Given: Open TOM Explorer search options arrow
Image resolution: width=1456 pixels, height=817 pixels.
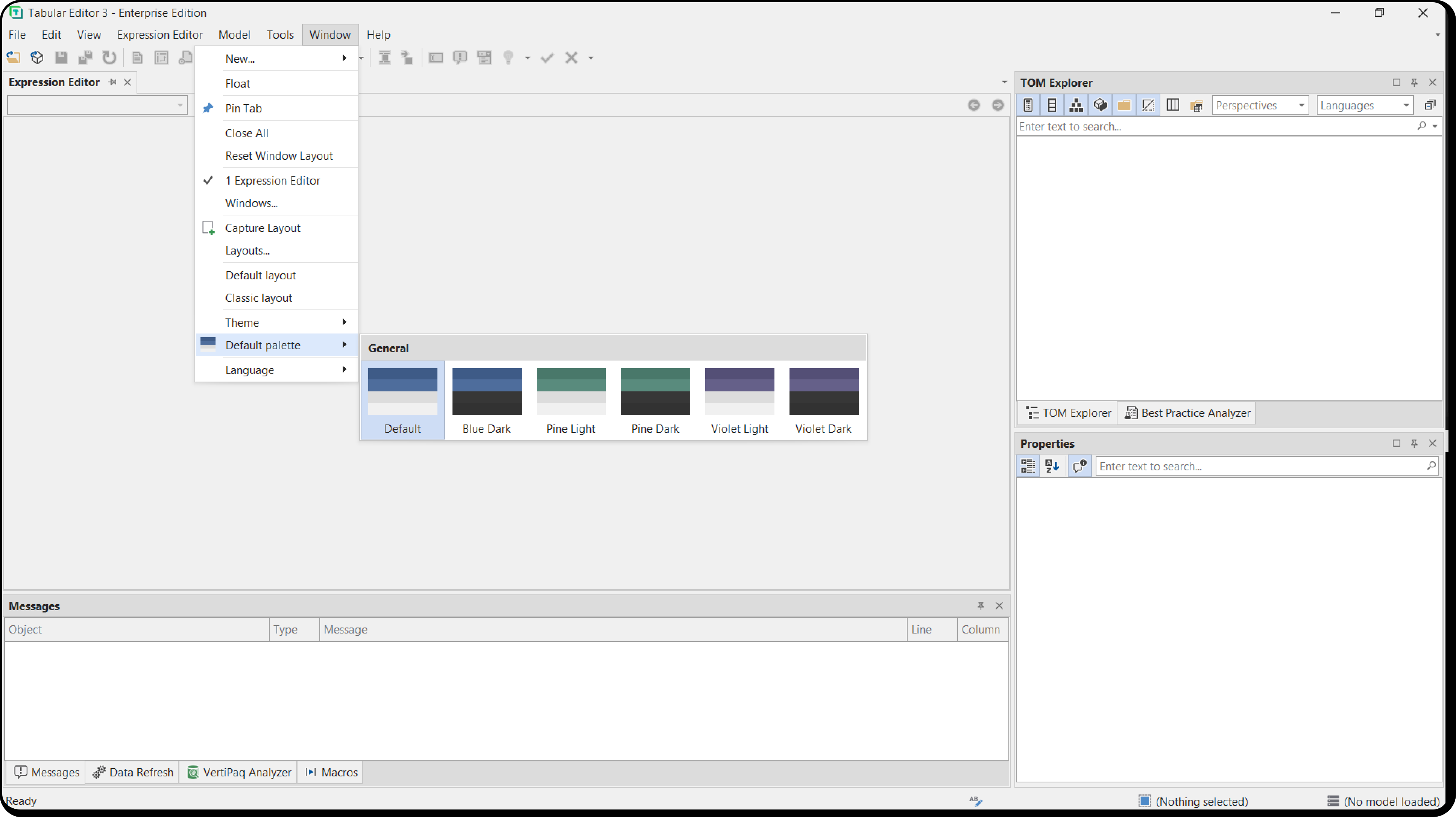Looking at the screenshot, I should (x=1435, y=127).
